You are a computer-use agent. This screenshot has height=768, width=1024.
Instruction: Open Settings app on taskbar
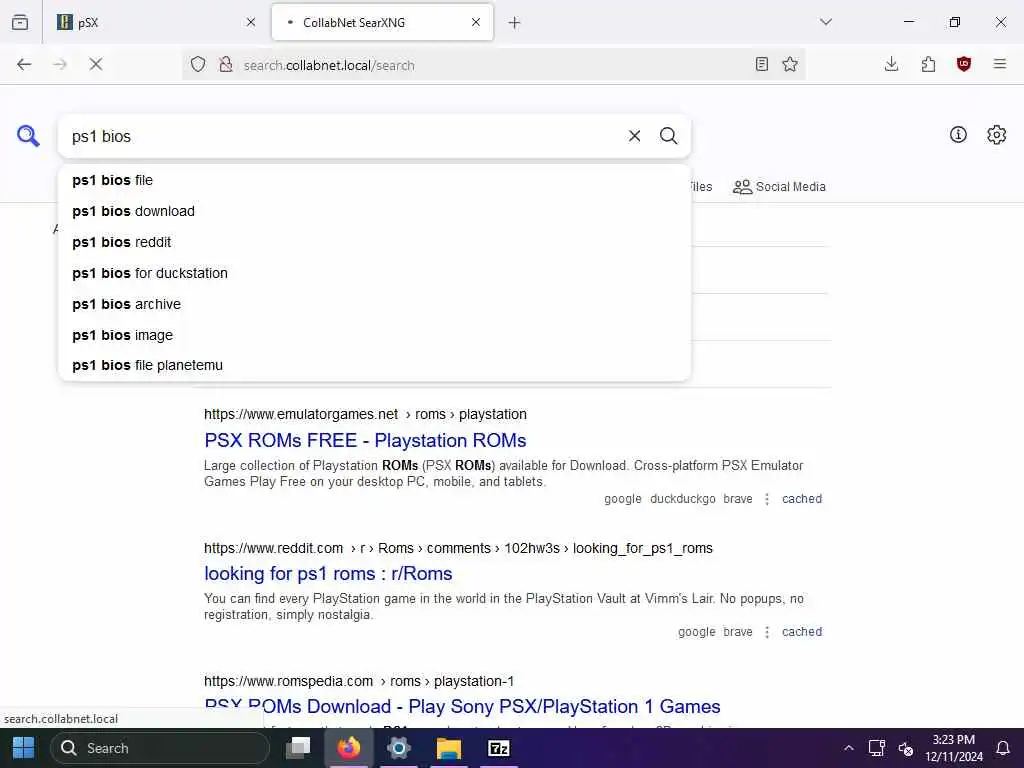(x=398, y=748)
